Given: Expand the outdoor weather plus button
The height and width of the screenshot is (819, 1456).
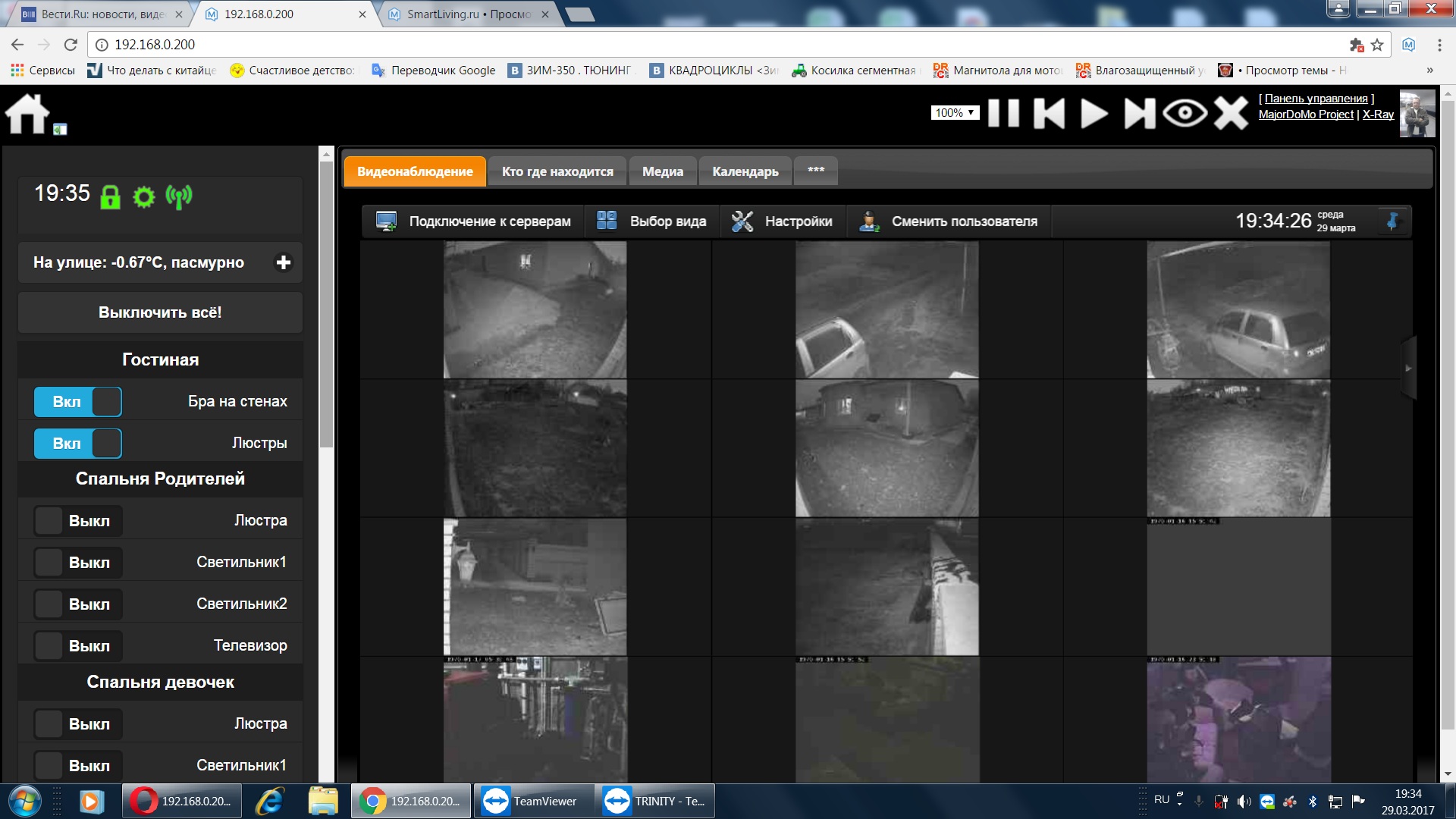Looking at the screenshot, I should coord(284,262).
